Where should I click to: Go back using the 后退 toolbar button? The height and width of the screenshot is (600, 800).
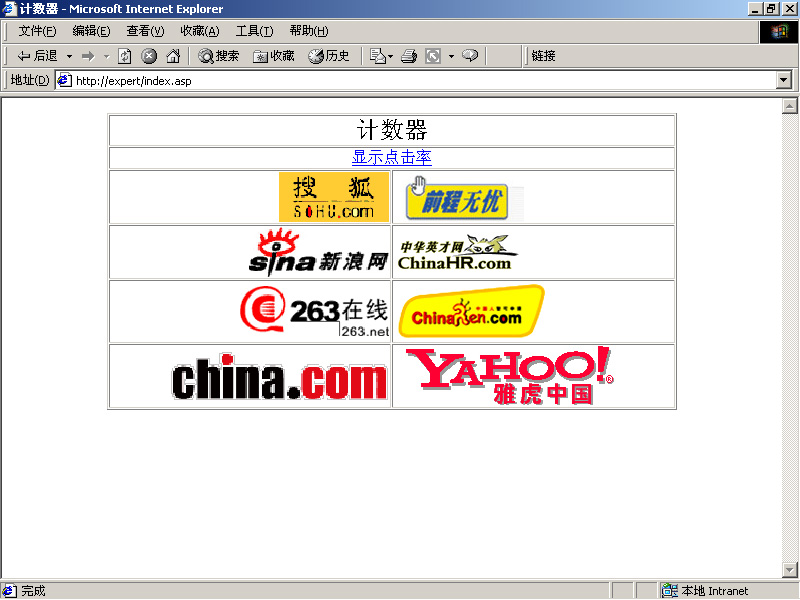pos(37,56)
